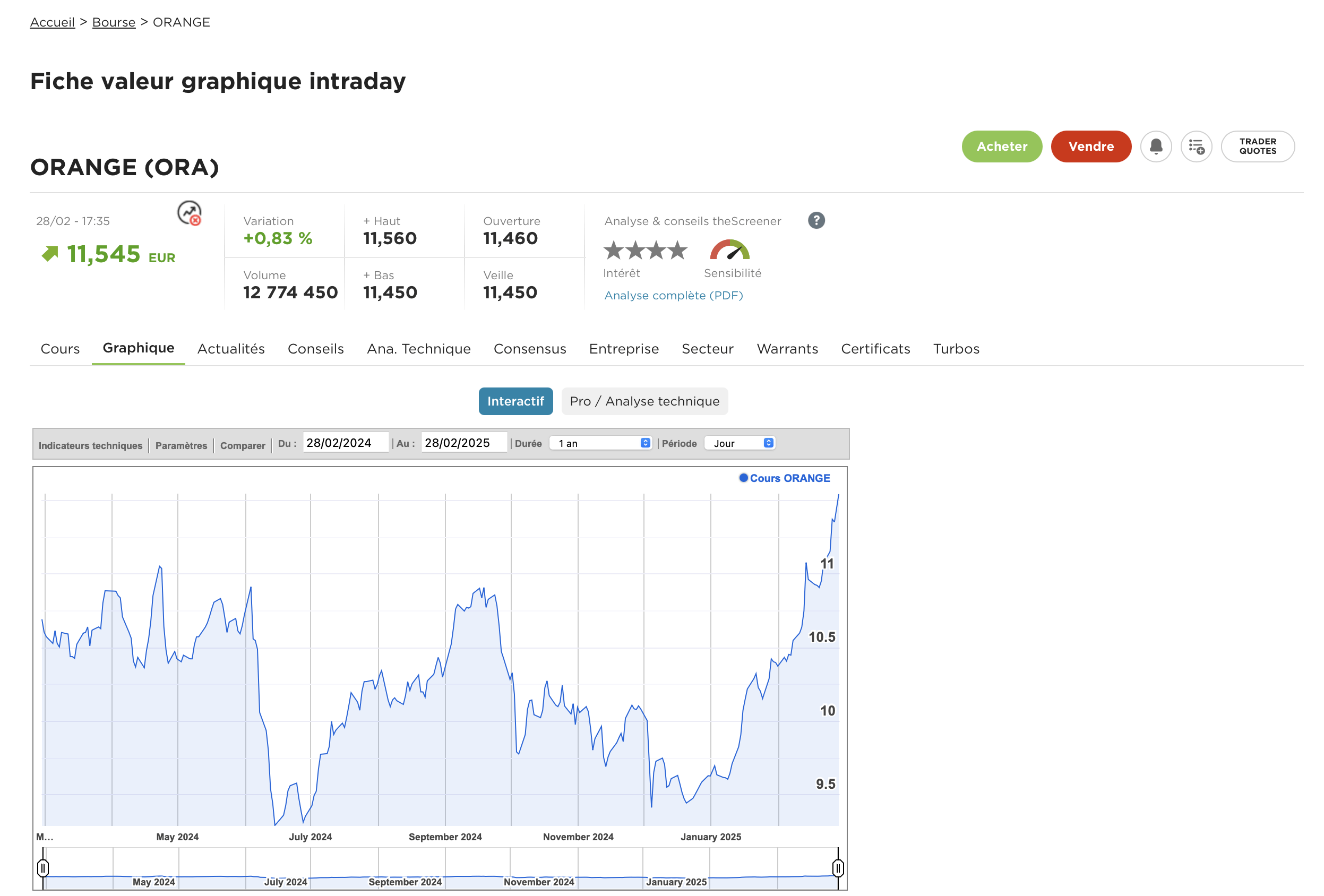Open the Consensus tab
The image size is (1324, 896).
[530, 349]
